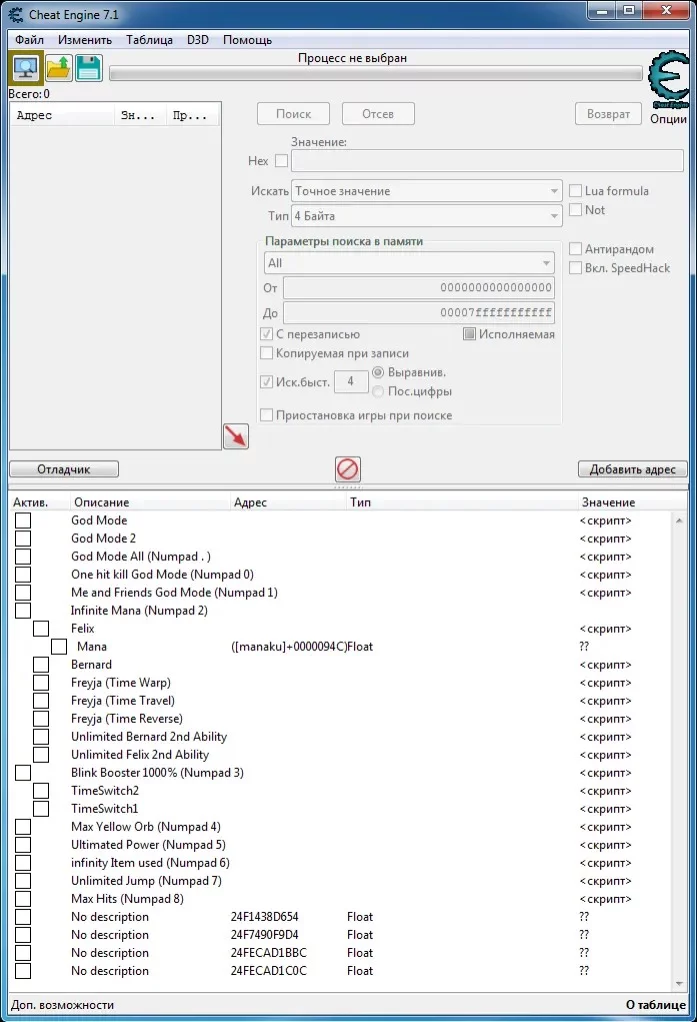Image resolution: width=697 pixels, height=1022 pixels.
Task: Click the Cheat Engine logo icon
Action: tap(668, 79)
